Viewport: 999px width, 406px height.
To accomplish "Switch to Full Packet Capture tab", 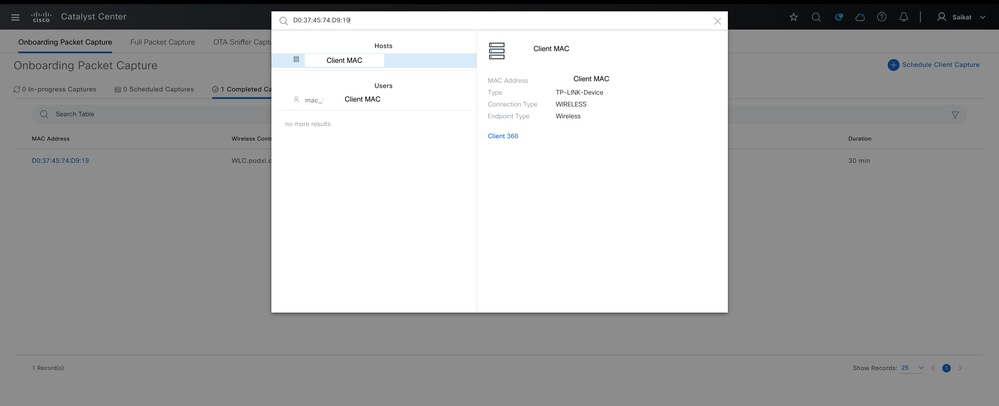I will point(162,42).
